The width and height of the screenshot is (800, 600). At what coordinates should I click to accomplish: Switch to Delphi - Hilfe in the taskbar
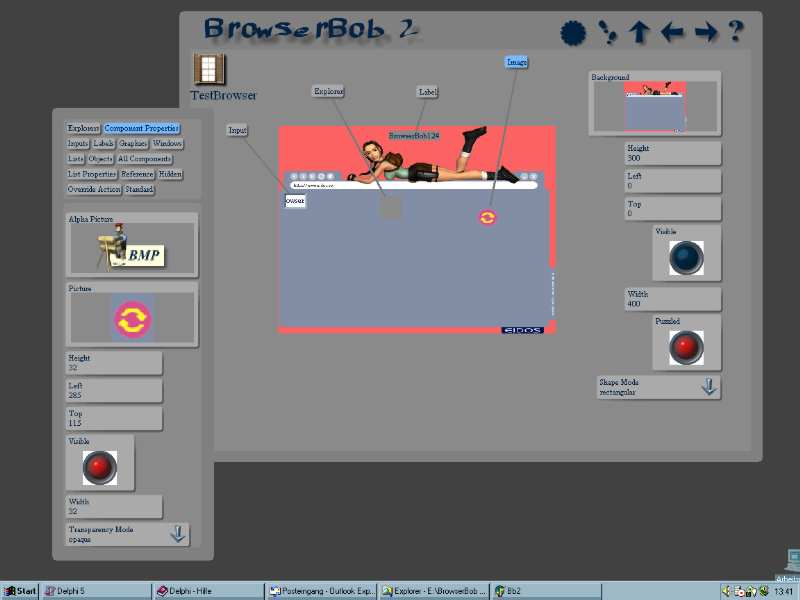209,591
